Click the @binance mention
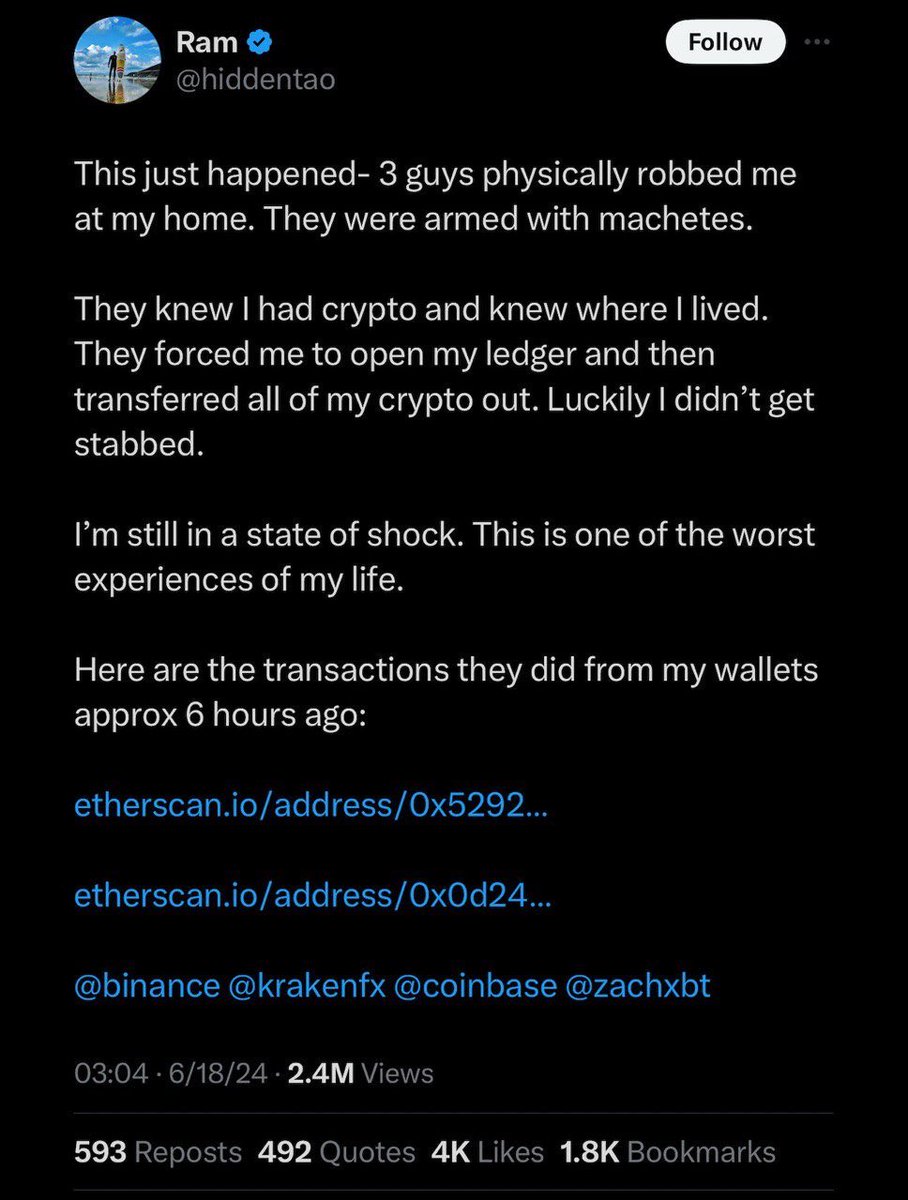 (x=146, y=985)
